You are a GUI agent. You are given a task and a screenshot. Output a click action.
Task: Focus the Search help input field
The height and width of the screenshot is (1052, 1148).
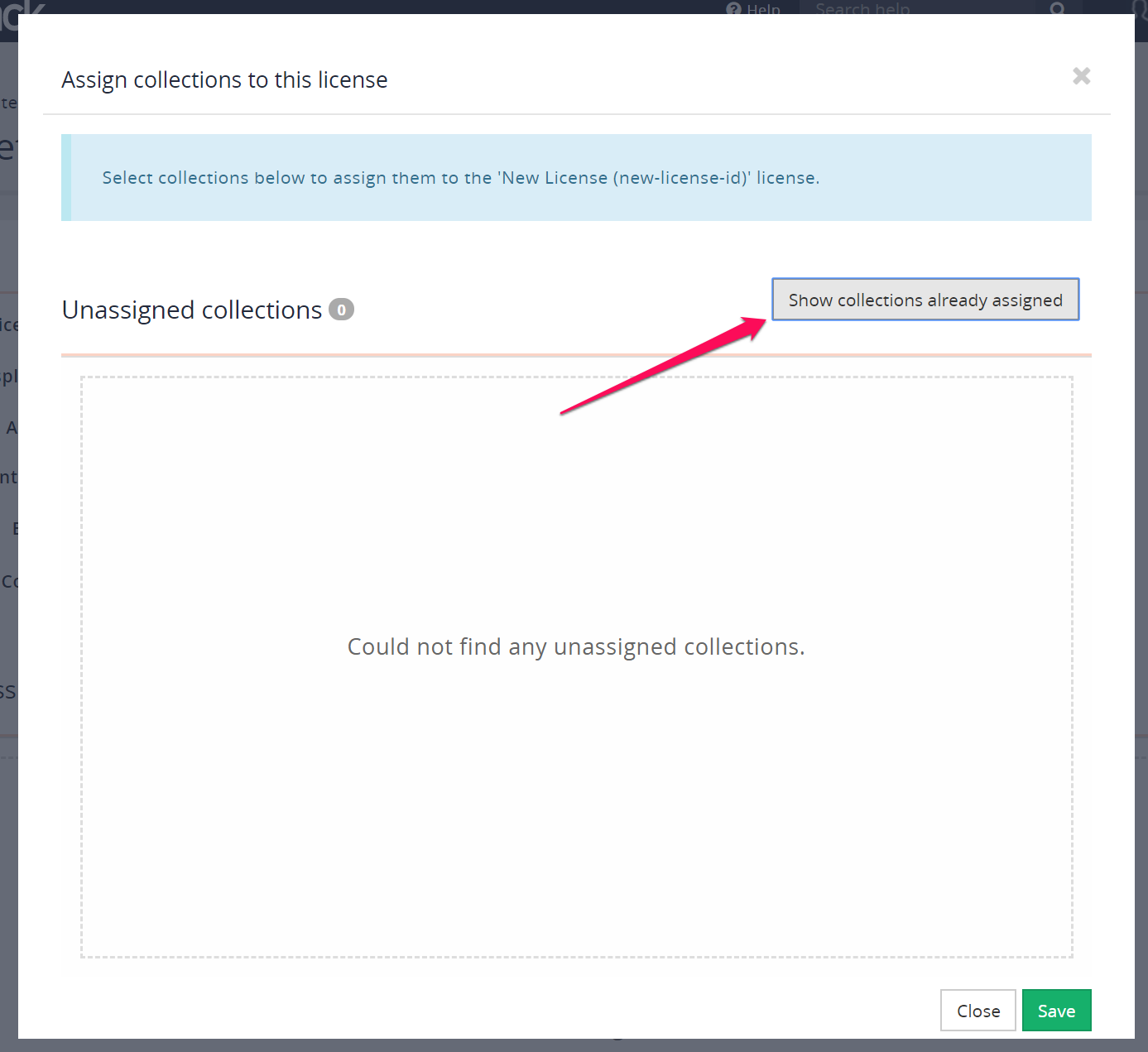tap(919, 8)
